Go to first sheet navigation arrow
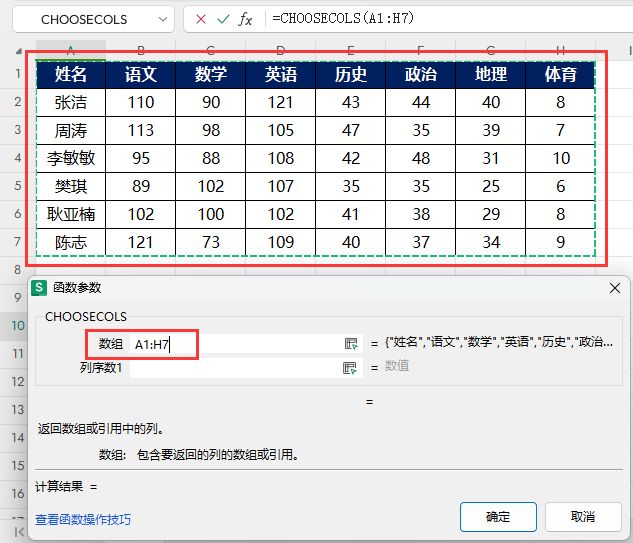This screenshot has width=633, height=543. click(x=19, y=532)
